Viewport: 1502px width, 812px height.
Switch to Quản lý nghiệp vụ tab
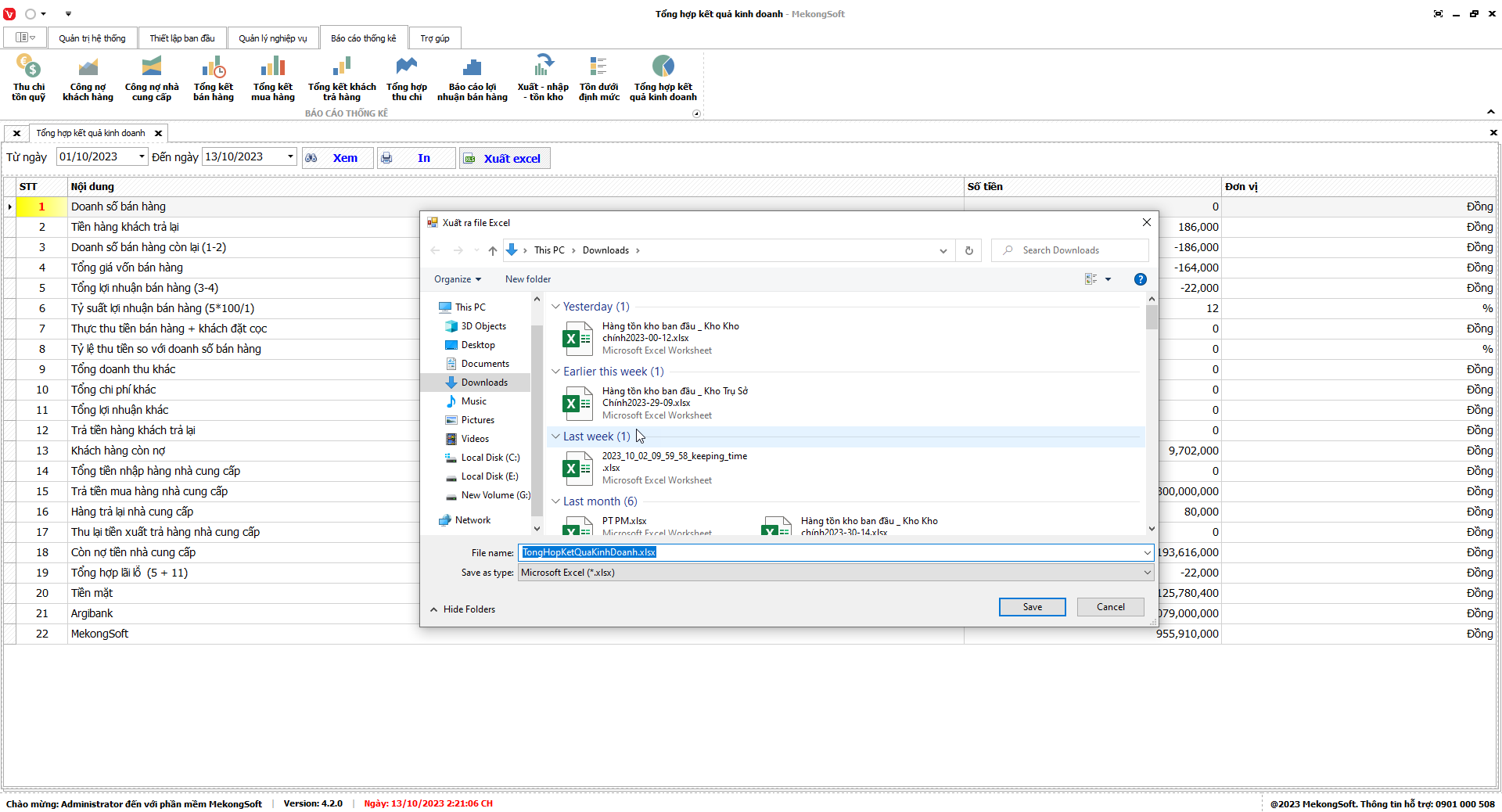[273, 38]
